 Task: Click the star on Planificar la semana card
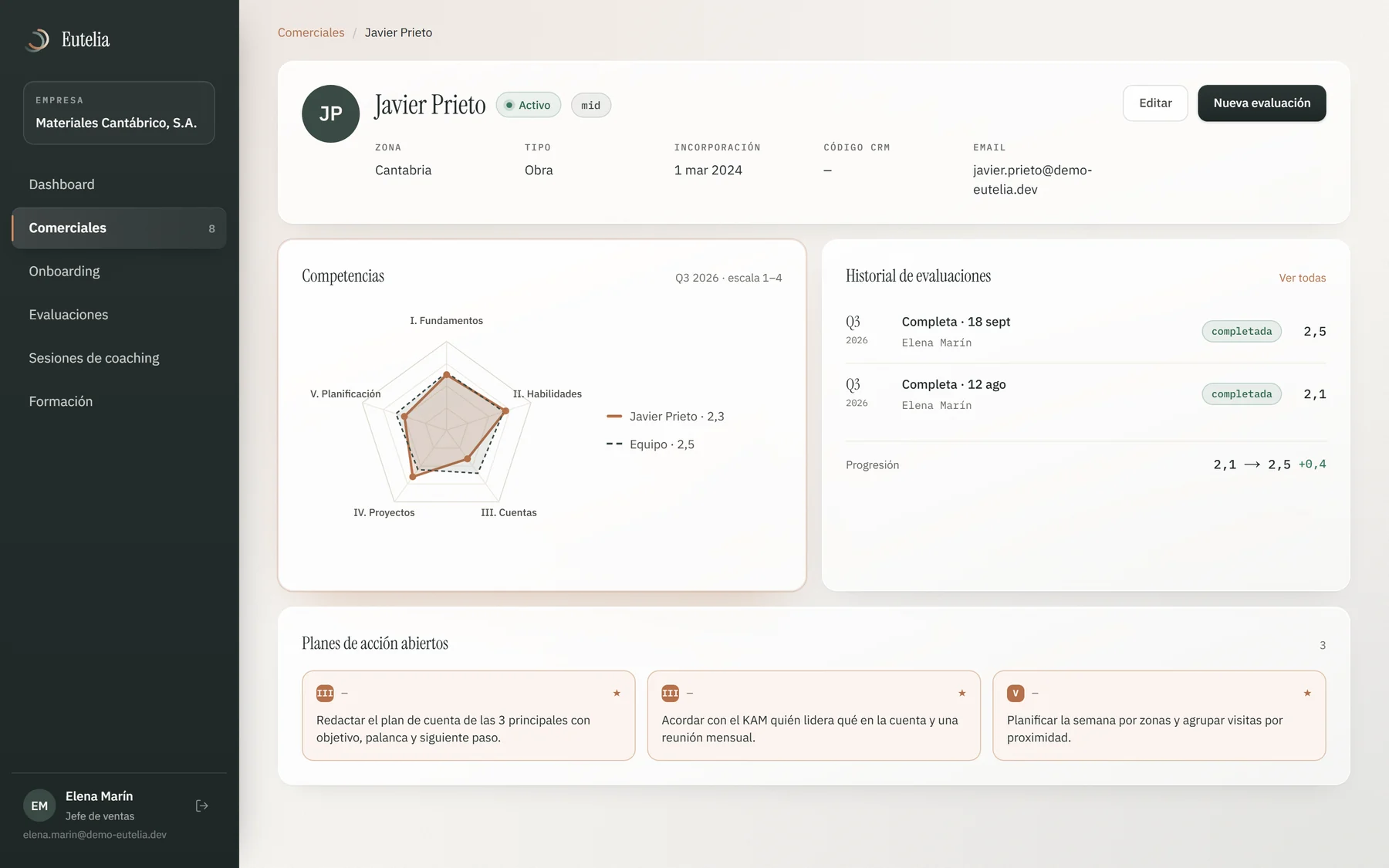point(1307,693)
